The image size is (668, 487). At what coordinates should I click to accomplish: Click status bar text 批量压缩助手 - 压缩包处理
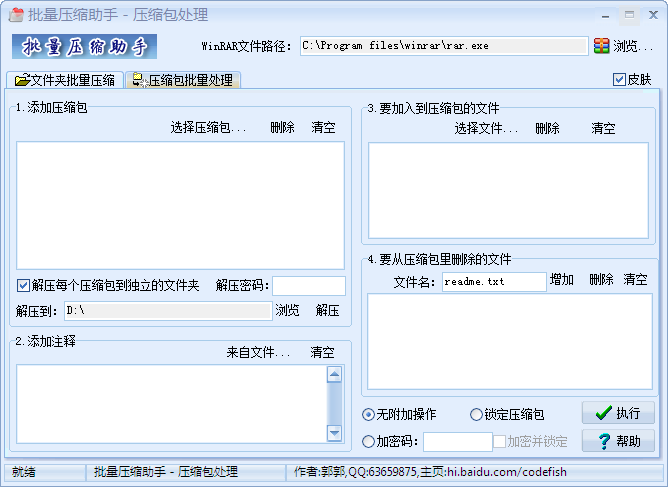tap(166, 472)
